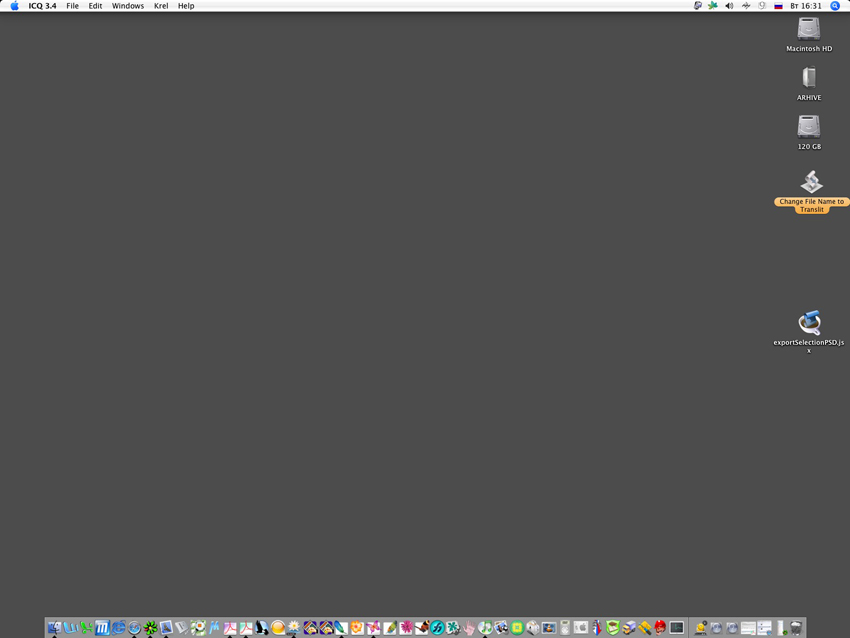Screen dimensions: 850x638
Task: Open the ICQ green flower Dock icon
Action: coord(150,628)
